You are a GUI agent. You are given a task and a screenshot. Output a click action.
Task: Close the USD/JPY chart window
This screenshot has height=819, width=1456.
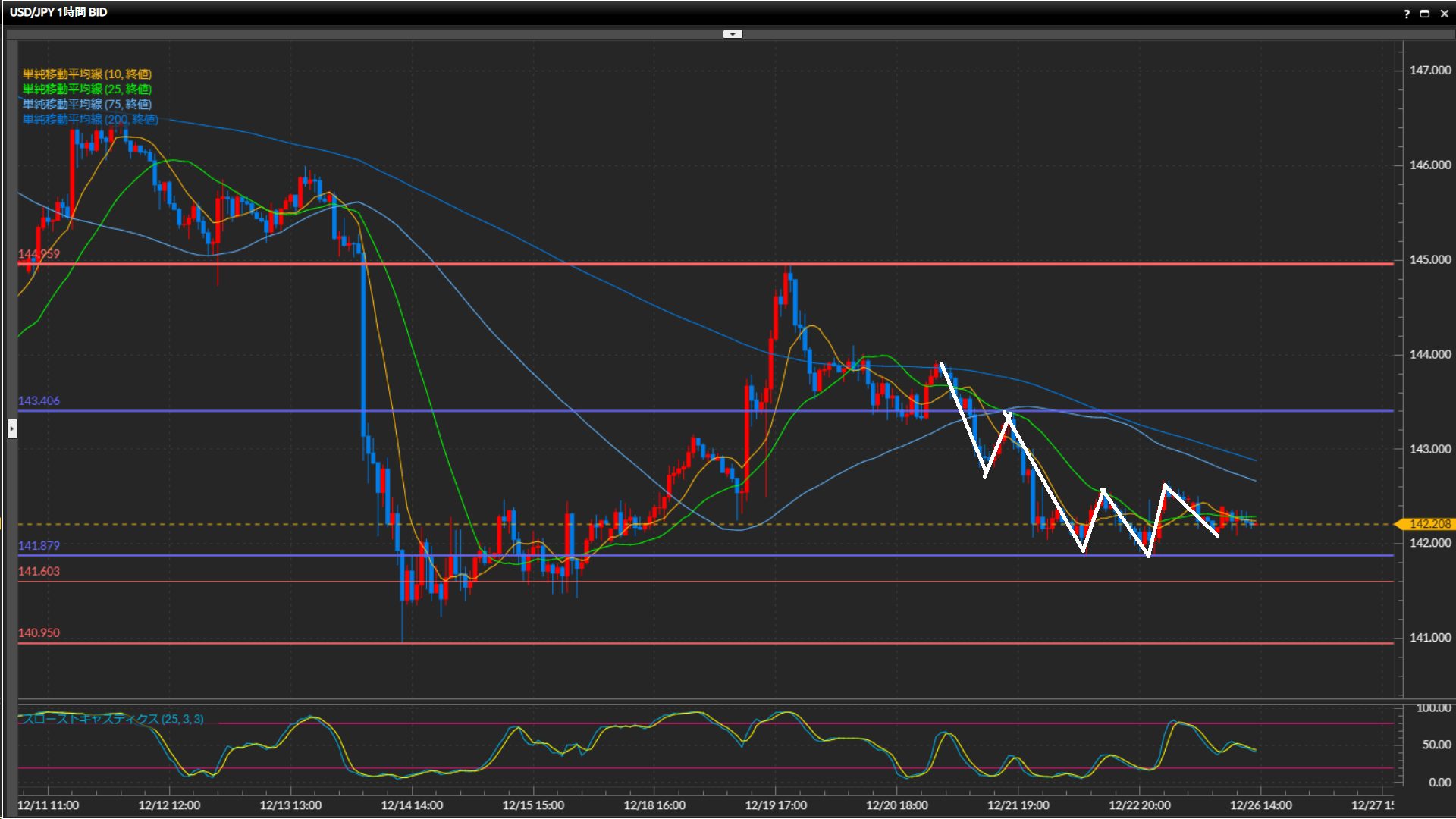coord(1444,13)
